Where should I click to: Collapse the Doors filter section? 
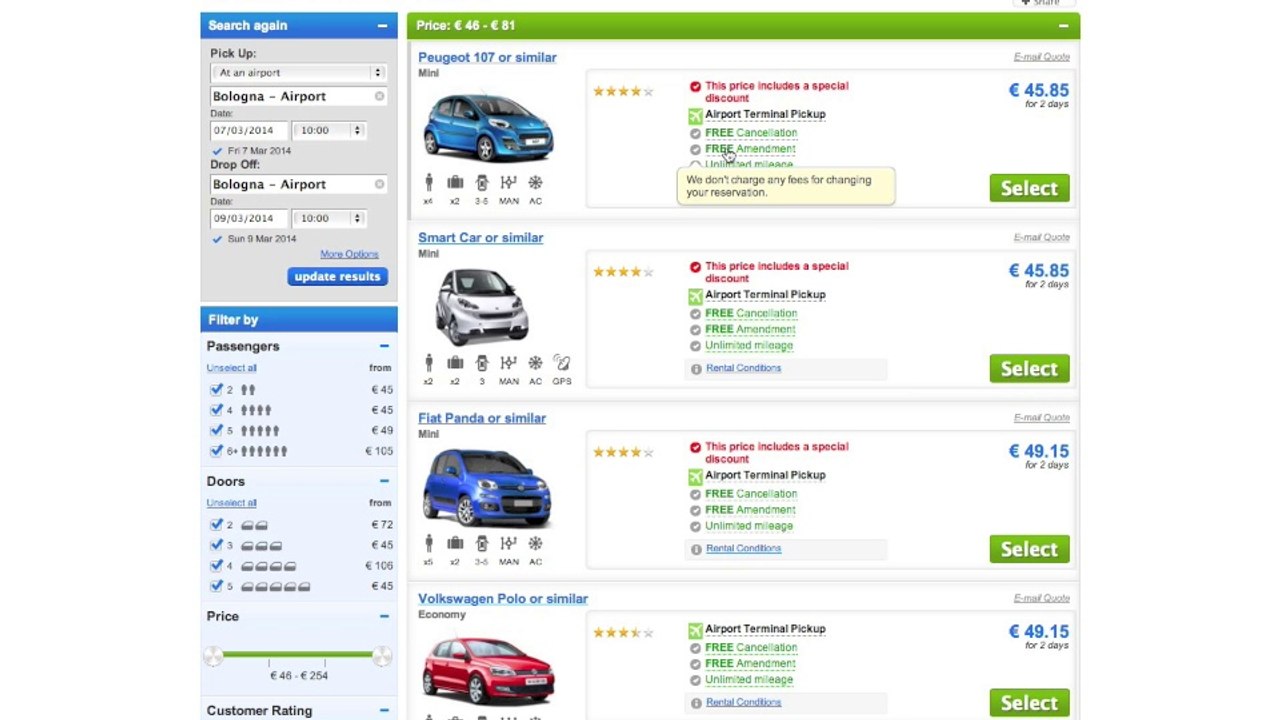click(384, 481)
